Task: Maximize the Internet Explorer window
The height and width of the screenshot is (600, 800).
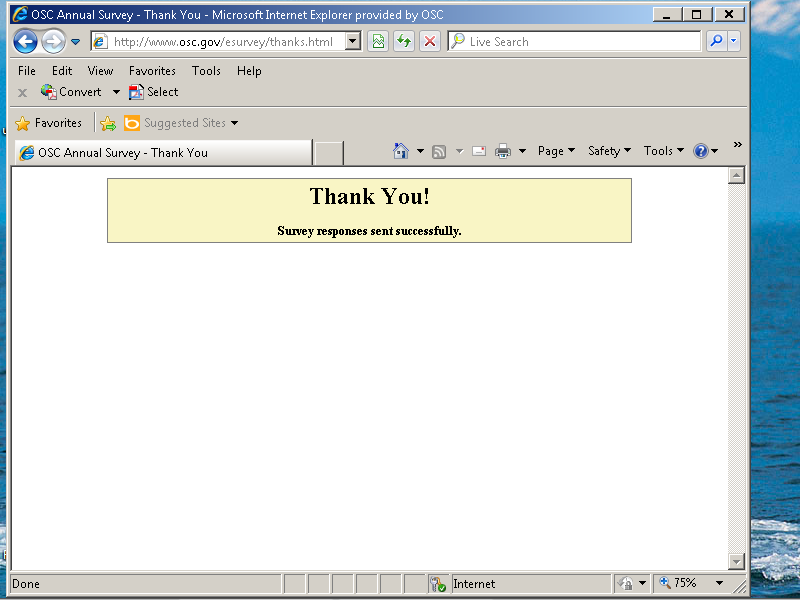Action: tap(696, 14)
